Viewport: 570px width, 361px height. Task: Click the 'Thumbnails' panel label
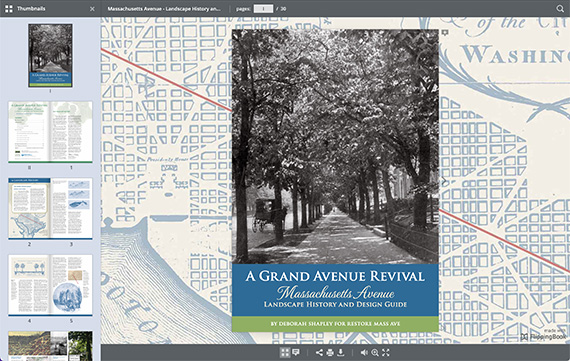(31, 8)
